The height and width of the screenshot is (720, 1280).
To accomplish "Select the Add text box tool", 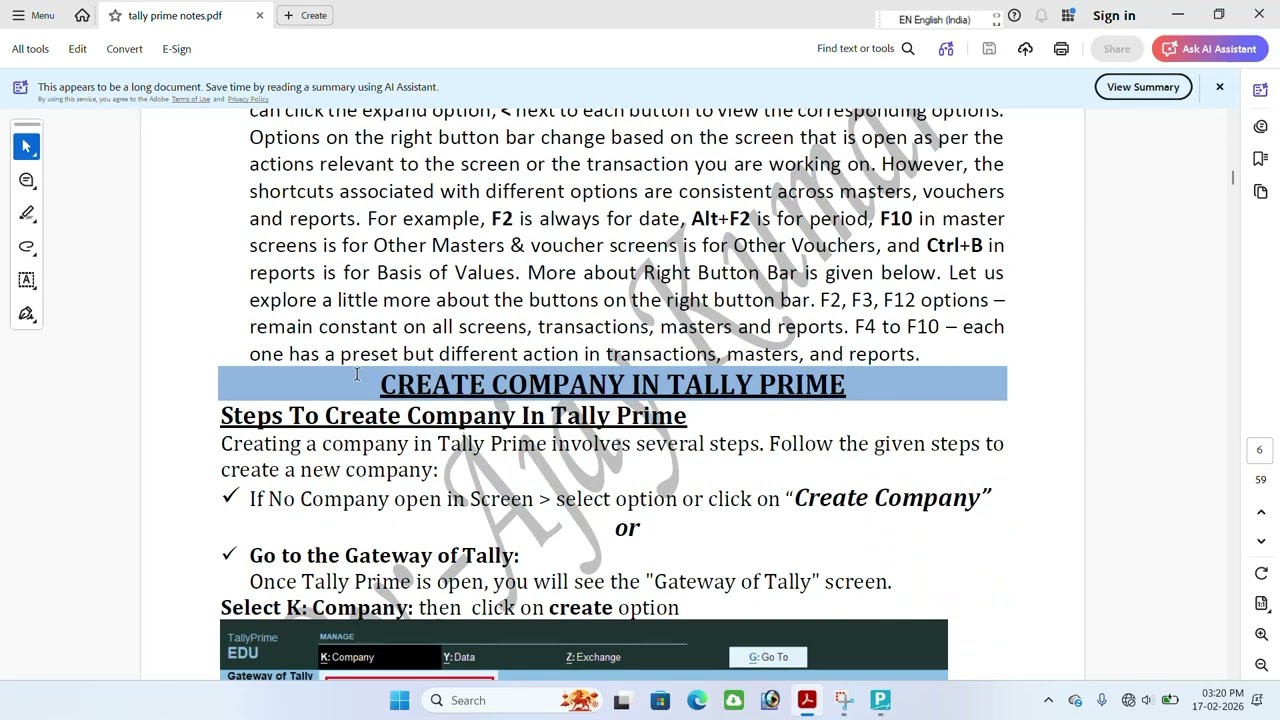I will (27, 280).
